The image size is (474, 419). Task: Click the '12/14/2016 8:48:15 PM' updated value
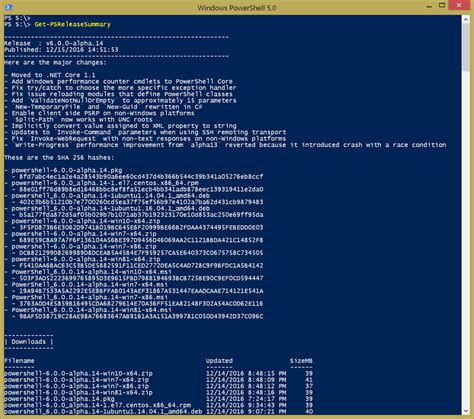246,373
